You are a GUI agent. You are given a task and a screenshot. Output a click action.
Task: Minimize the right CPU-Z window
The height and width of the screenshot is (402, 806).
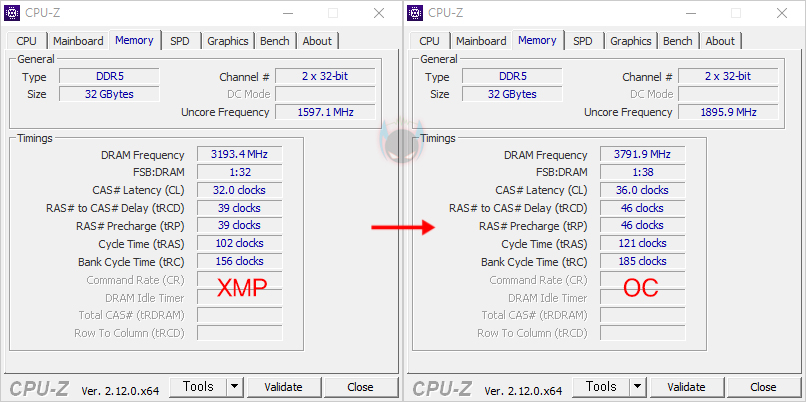point(689,13)
